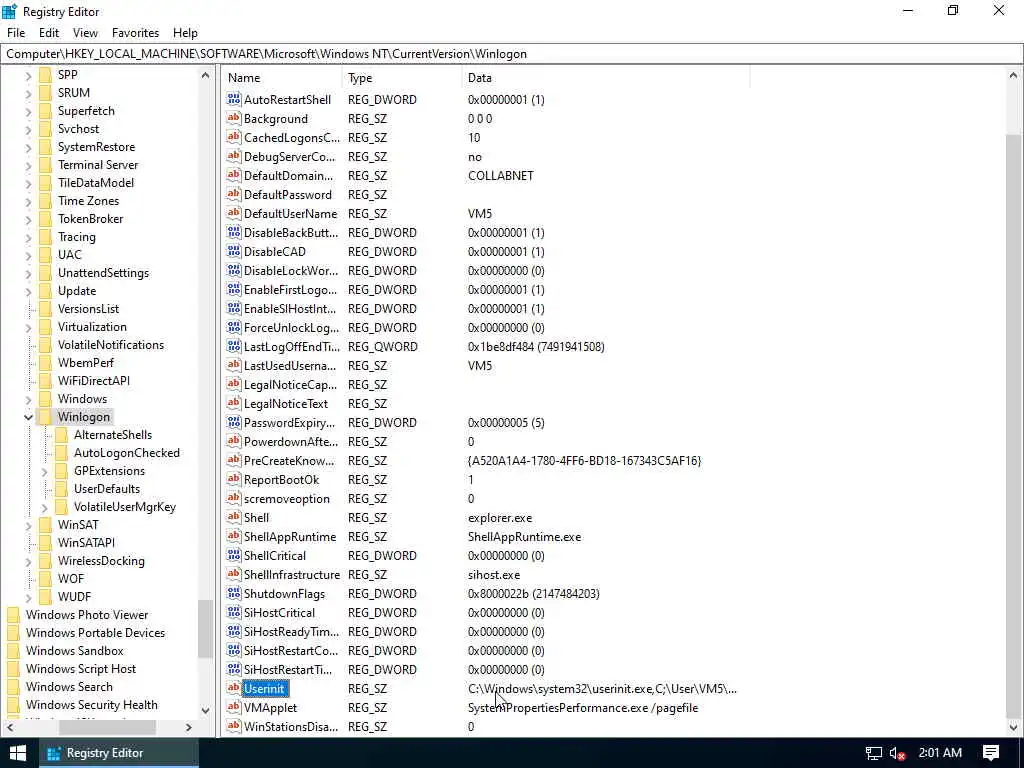Click the DefaultPassword string value icon
This screenshot has height=768, width=1024.
pos(234,194)
